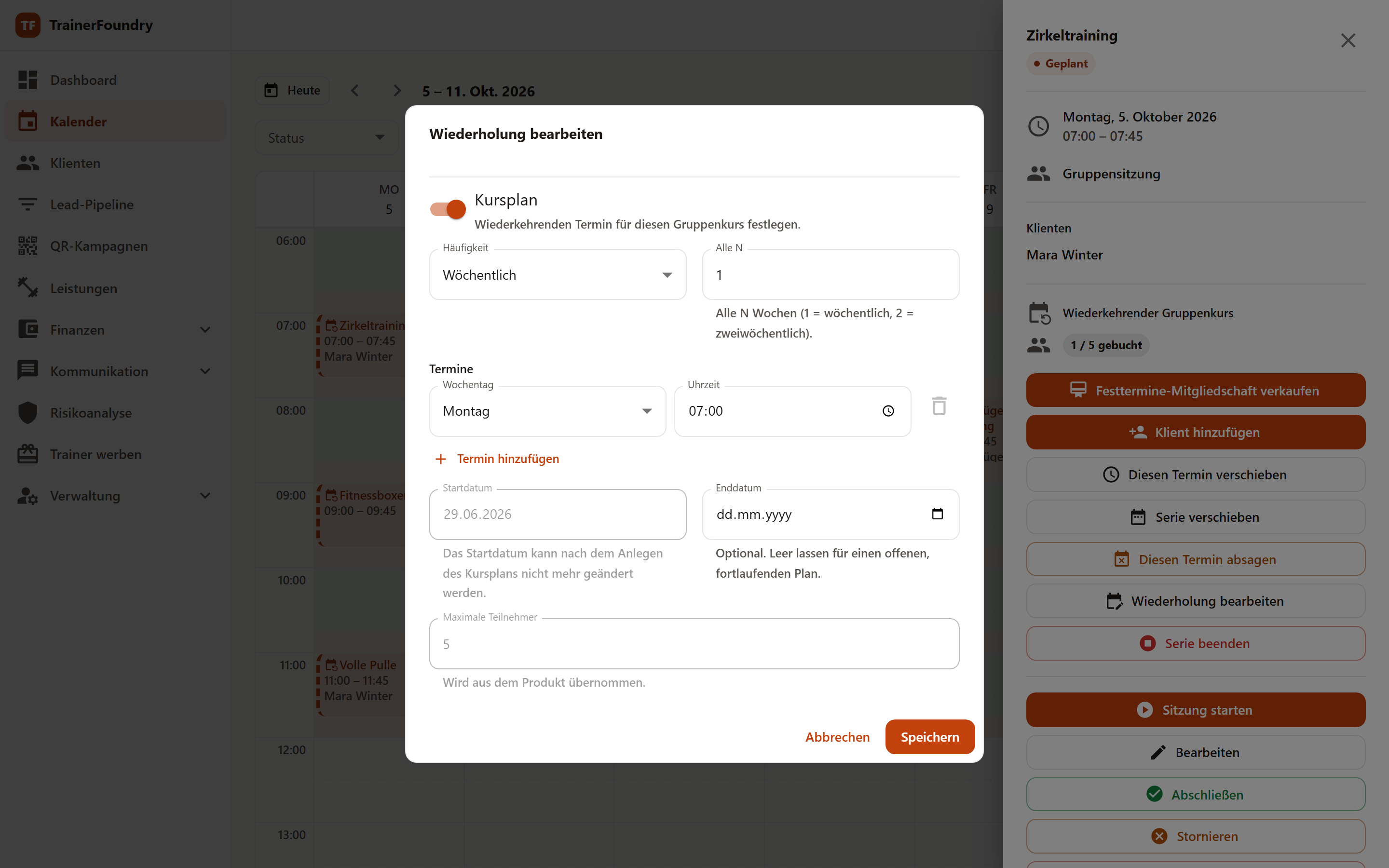Image resolution: width=1389 pixels, height=868 pixels.
Task: Click the Klienten people icon
Action: coord(27,163)
